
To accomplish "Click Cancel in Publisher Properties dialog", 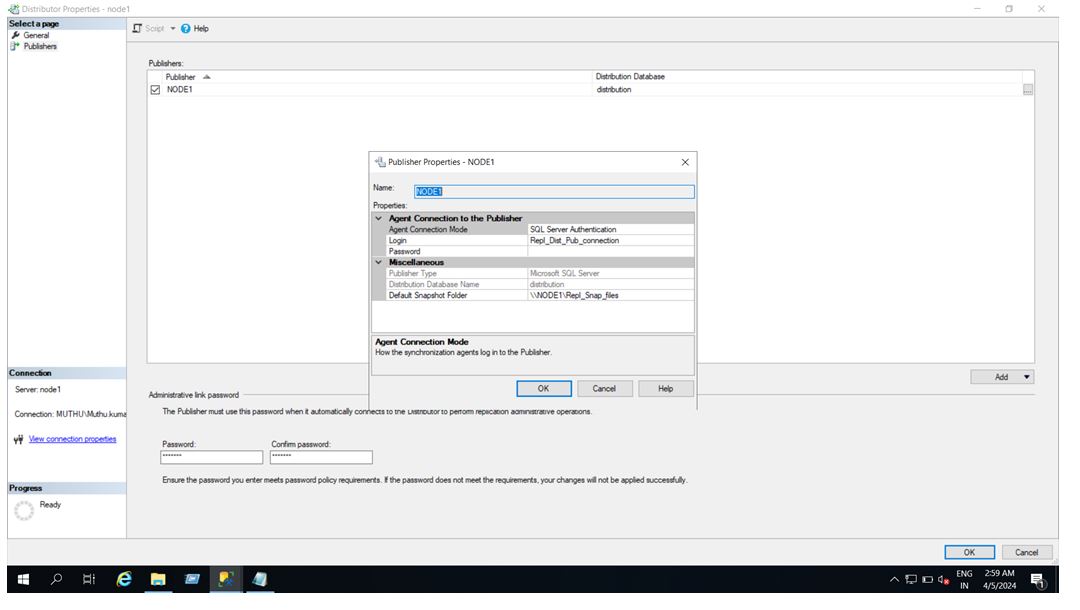I will (604, 389).
